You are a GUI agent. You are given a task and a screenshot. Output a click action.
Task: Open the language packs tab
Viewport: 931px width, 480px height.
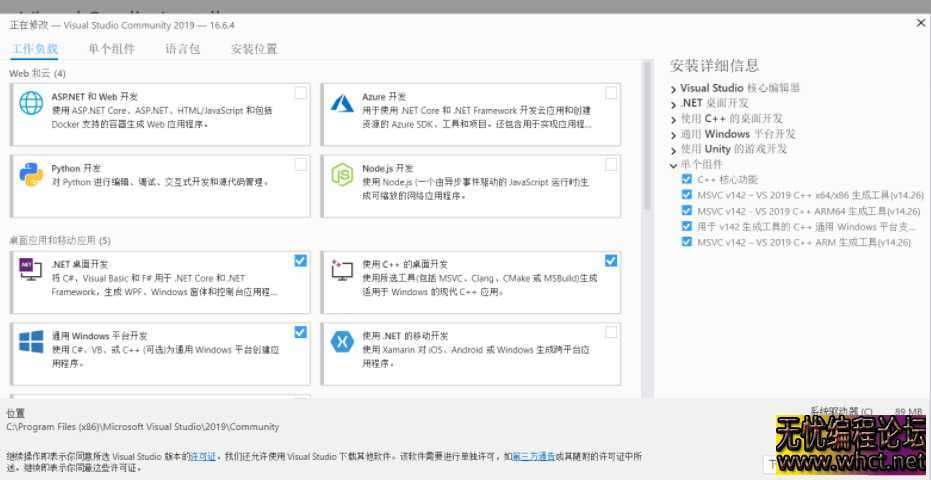pos(183,49)
